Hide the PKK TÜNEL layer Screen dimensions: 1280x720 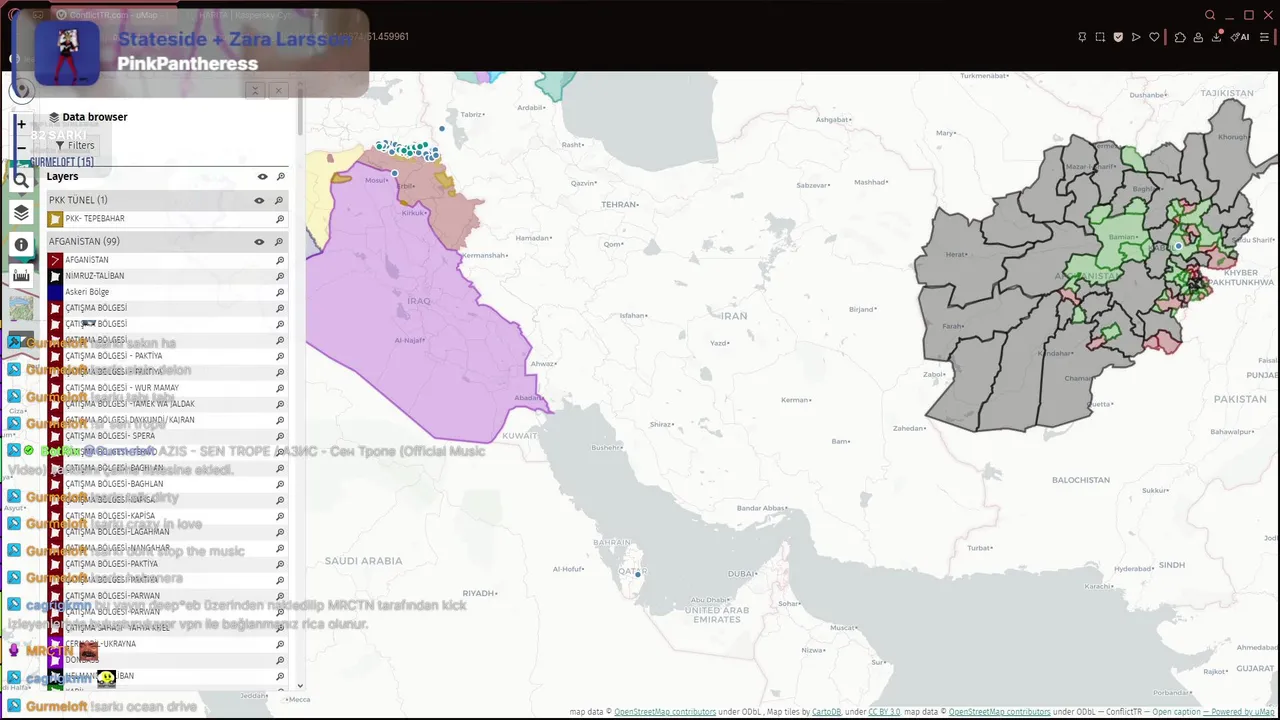(259, 200)
